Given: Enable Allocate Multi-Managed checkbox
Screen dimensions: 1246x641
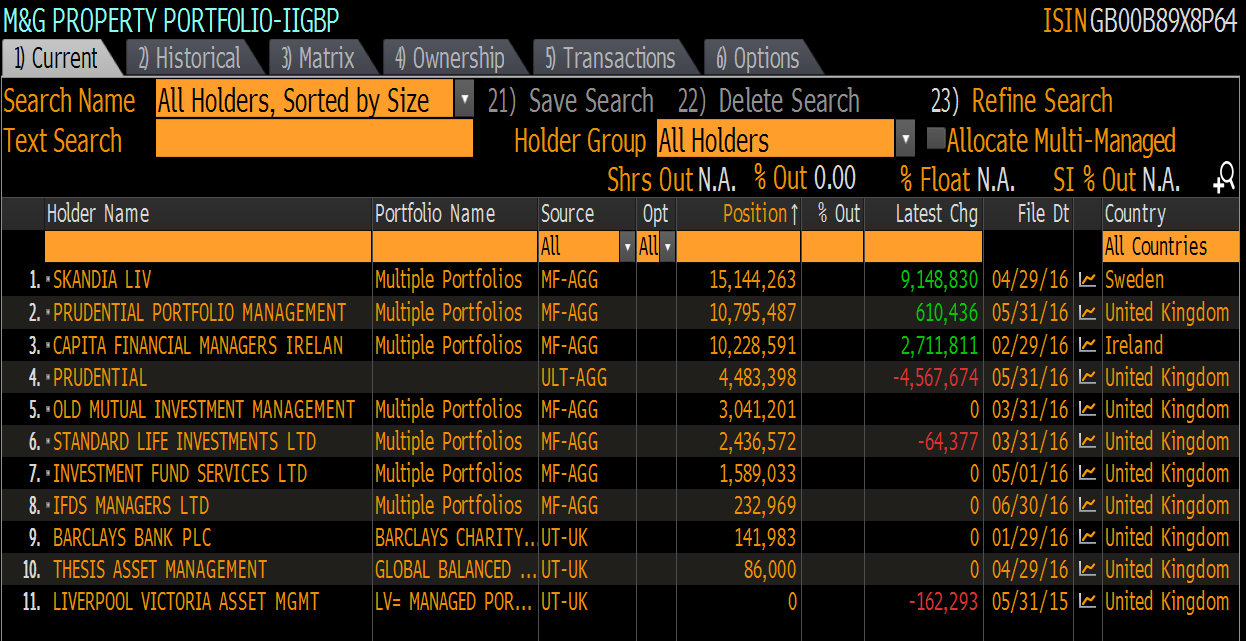Looking at the screenshot, I should (x=935, y=139).
